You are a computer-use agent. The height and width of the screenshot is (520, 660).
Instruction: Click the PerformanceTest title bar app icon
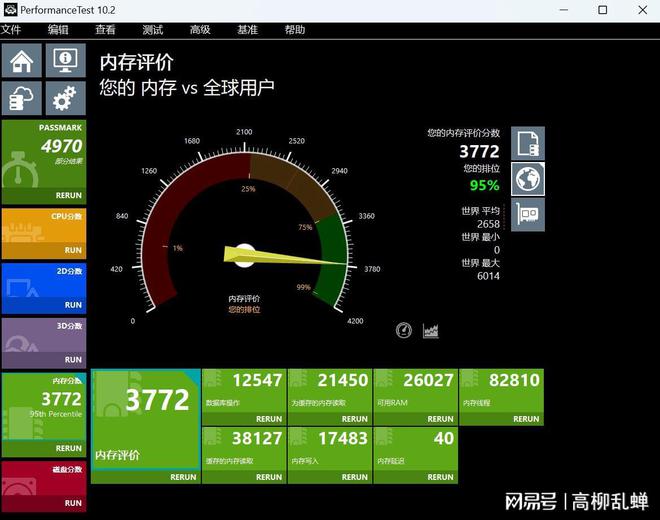[x=10, y=10]
